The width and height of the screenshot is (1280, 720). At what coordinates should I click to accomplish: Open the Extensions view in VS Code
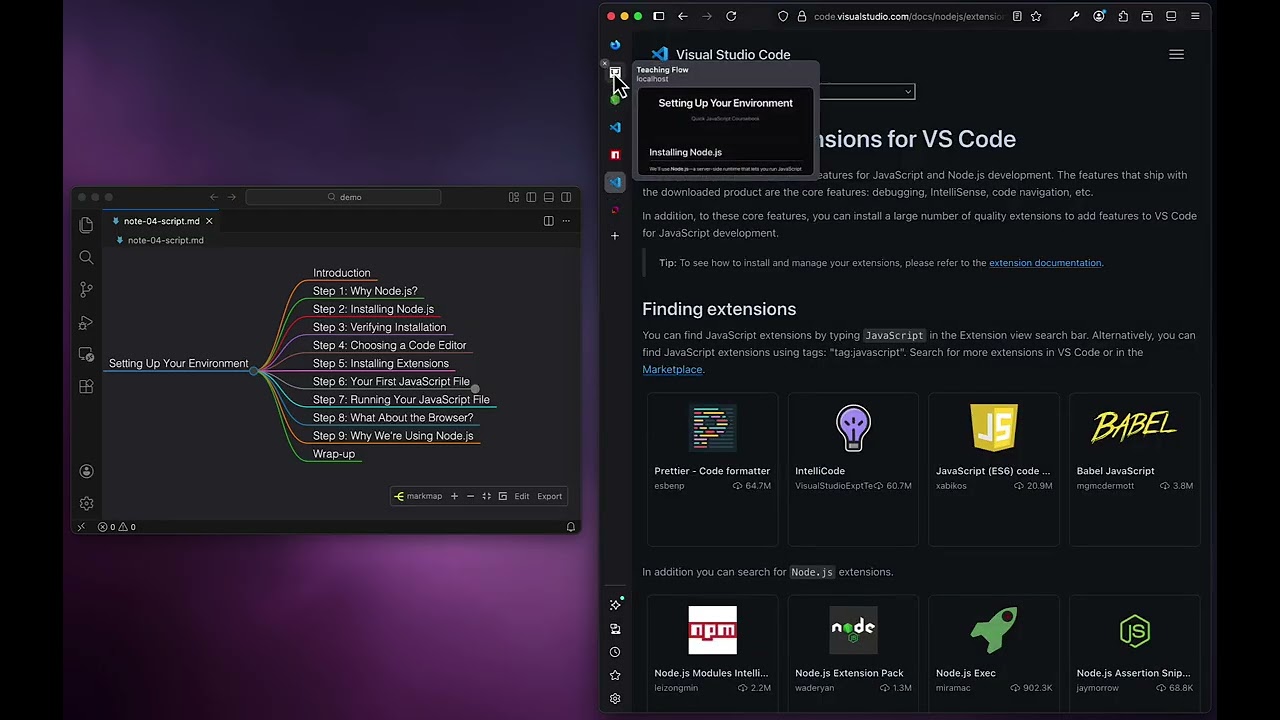pyautogui.click(x=86, y=387)
